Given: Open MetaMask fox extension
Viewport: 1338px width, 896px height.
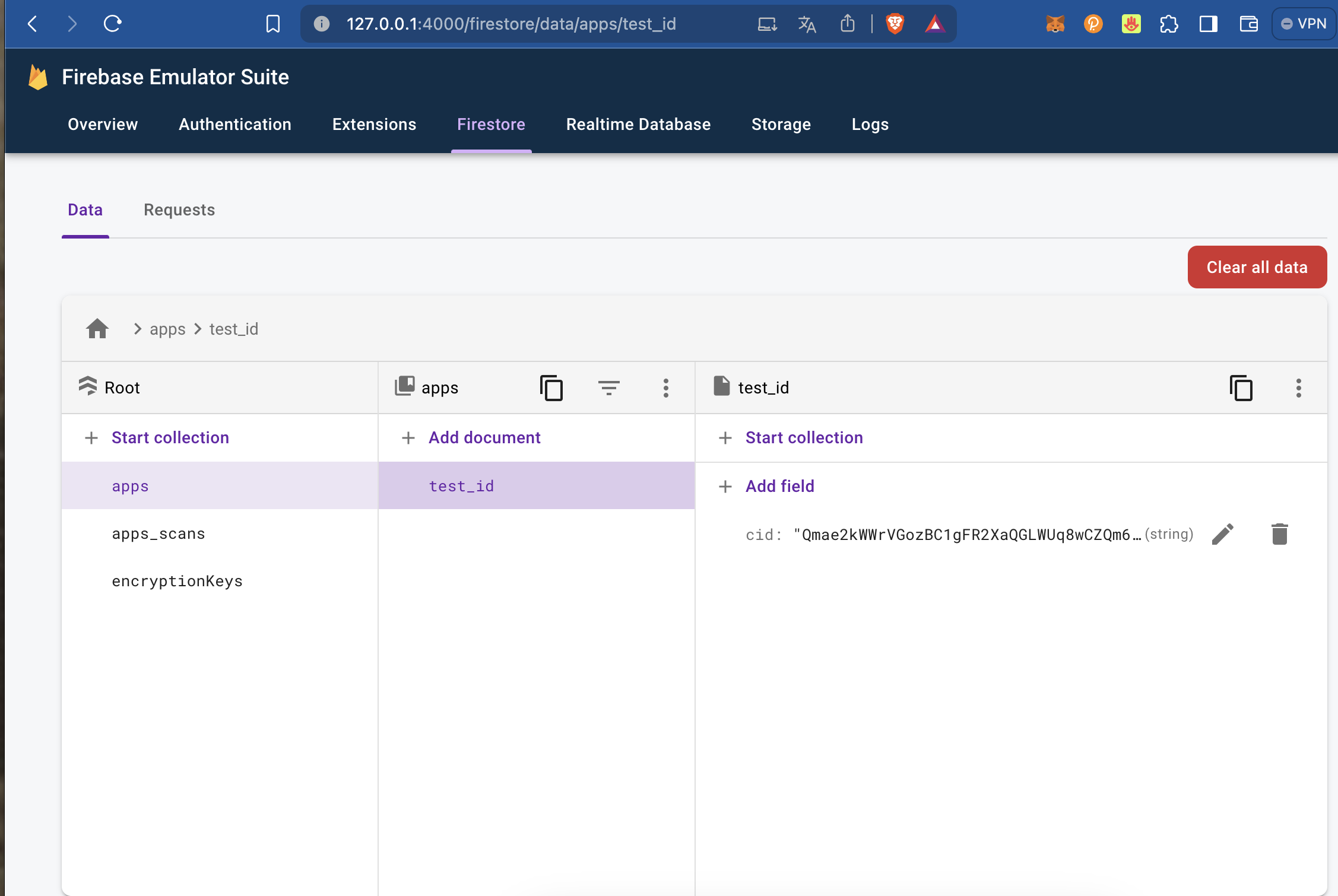Looking at the screenshot, I should [1055, 24].
